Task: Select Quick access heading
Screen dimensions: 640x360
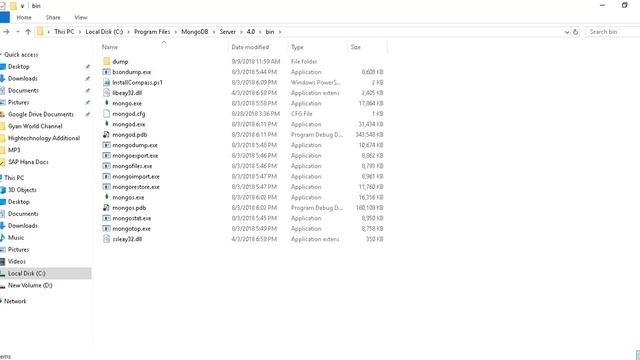Action: [21, 54]
